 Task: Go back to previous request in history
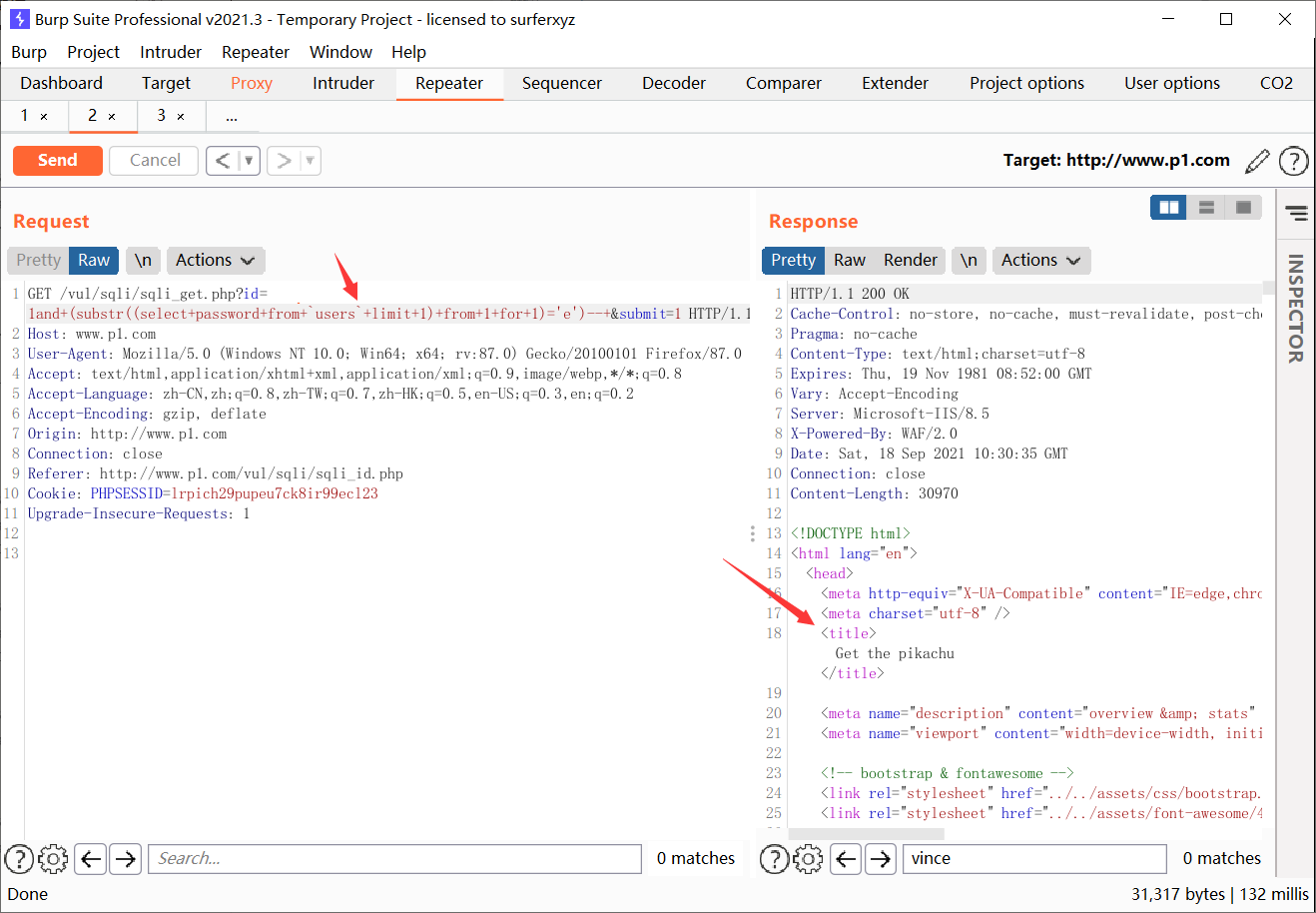223,161
